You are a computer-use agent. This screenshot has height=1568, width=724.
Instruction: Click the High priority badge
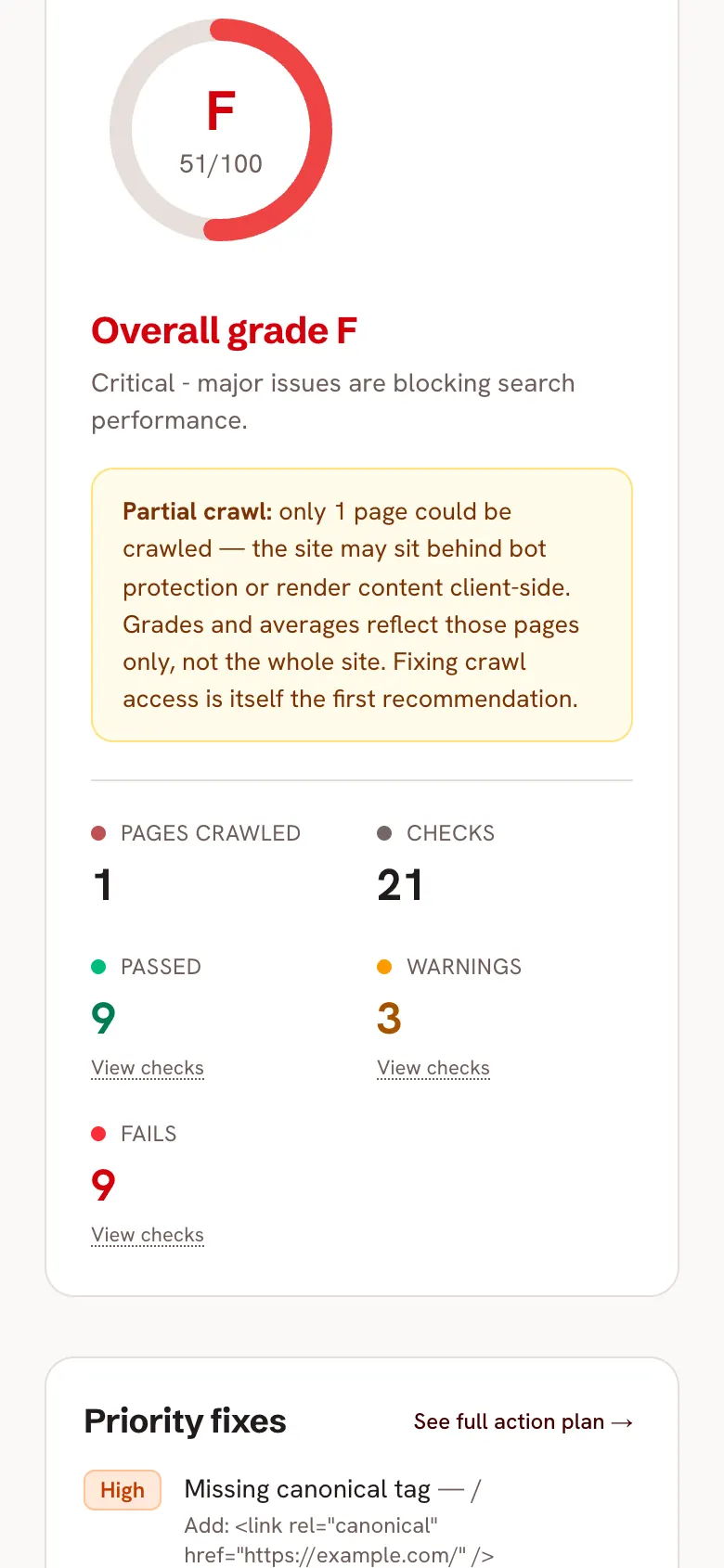point(123,1490)
